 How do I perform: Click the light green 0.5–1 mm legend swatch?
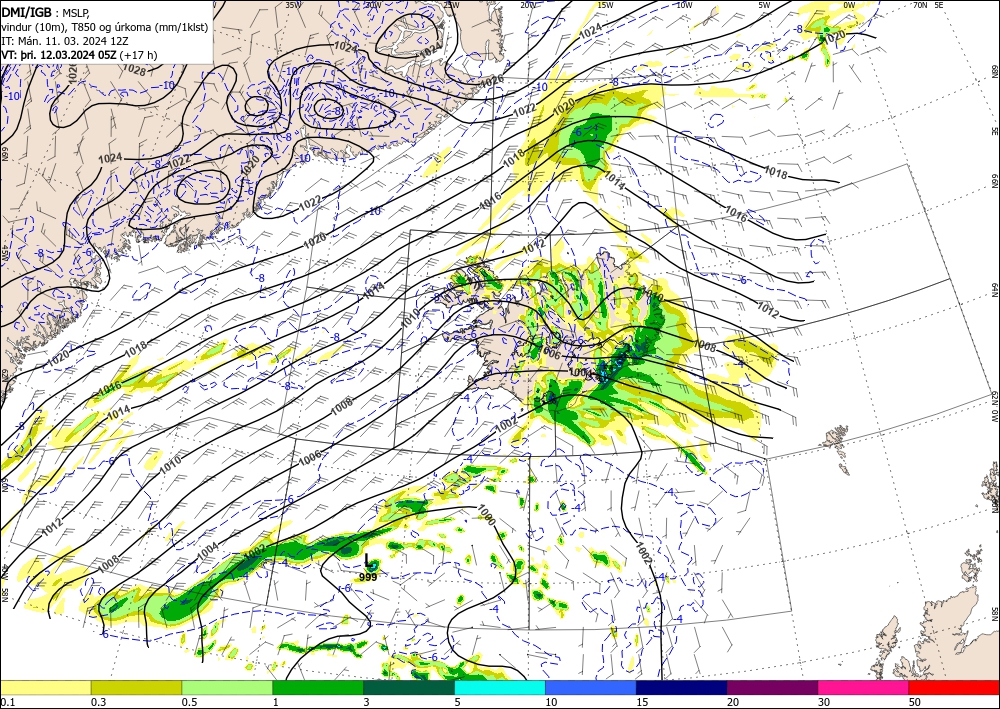click(x=227, y=687)
